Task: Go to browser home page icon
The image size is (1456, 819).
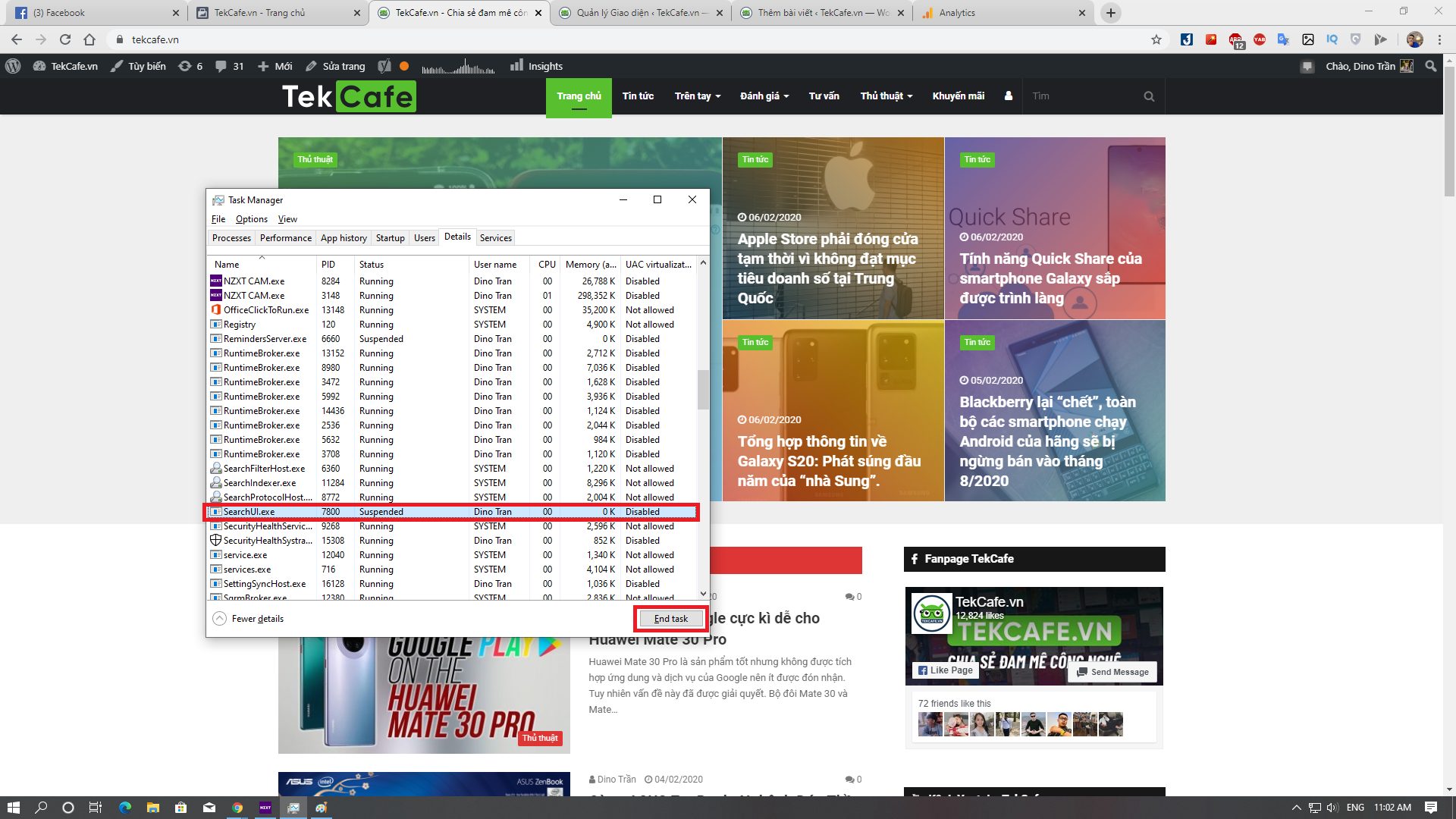Action: 89,39
